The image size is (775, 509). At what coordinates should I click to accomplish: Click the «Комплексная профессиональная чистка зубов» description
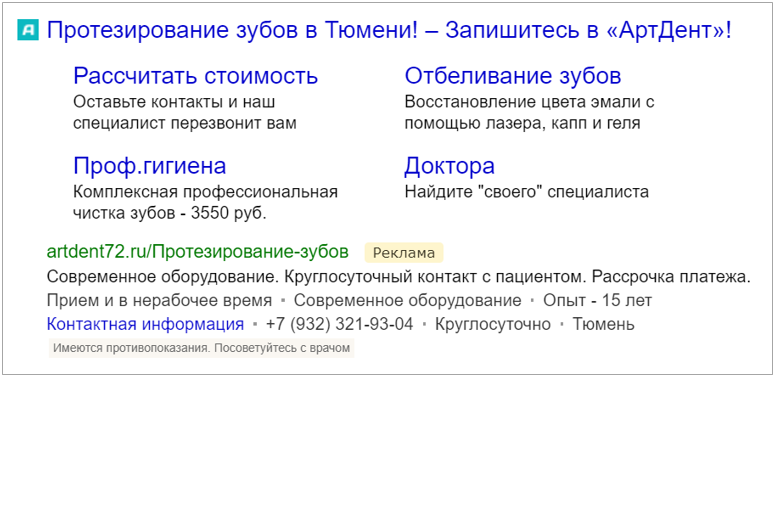pyautogui.click(x=205, y=202)
